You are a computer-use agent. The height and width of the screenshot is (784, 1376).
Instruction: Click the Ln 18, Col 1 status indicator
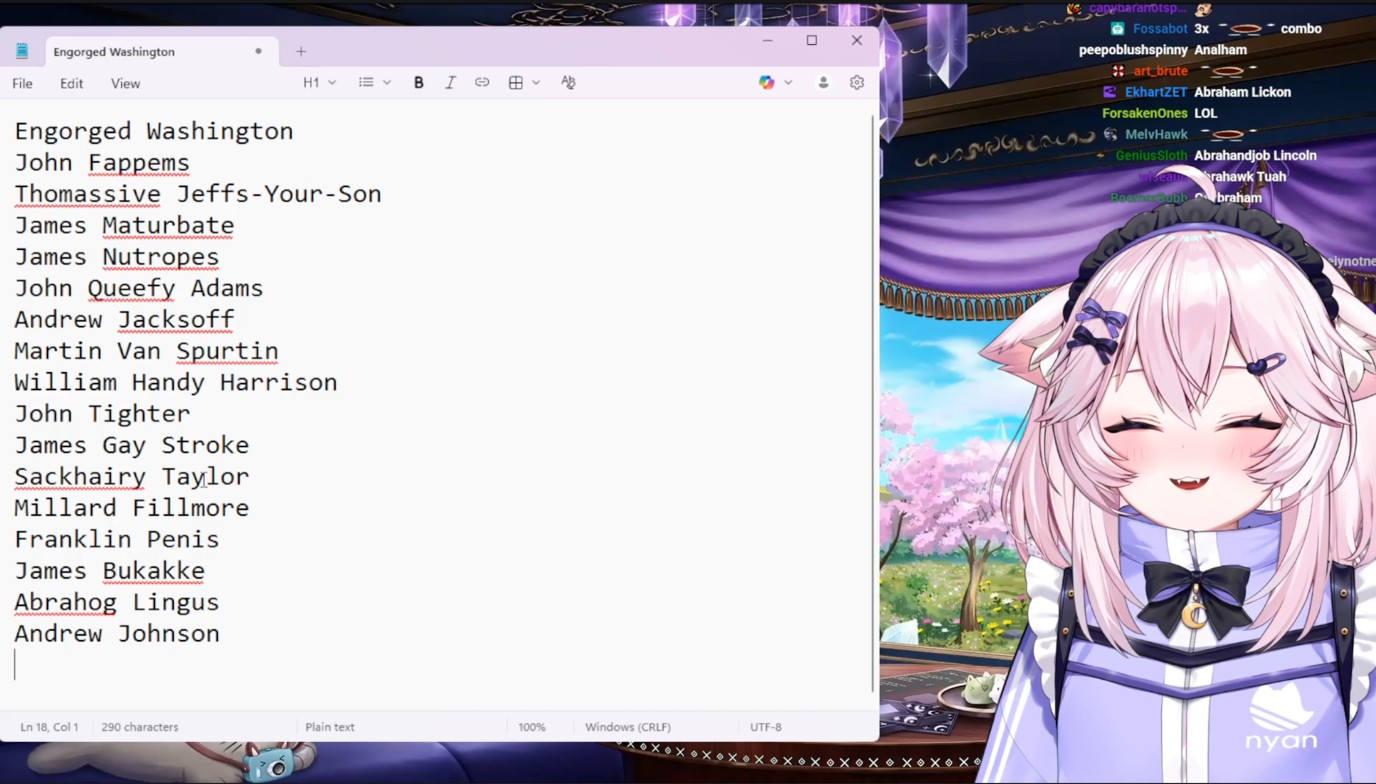click(49, 727)
